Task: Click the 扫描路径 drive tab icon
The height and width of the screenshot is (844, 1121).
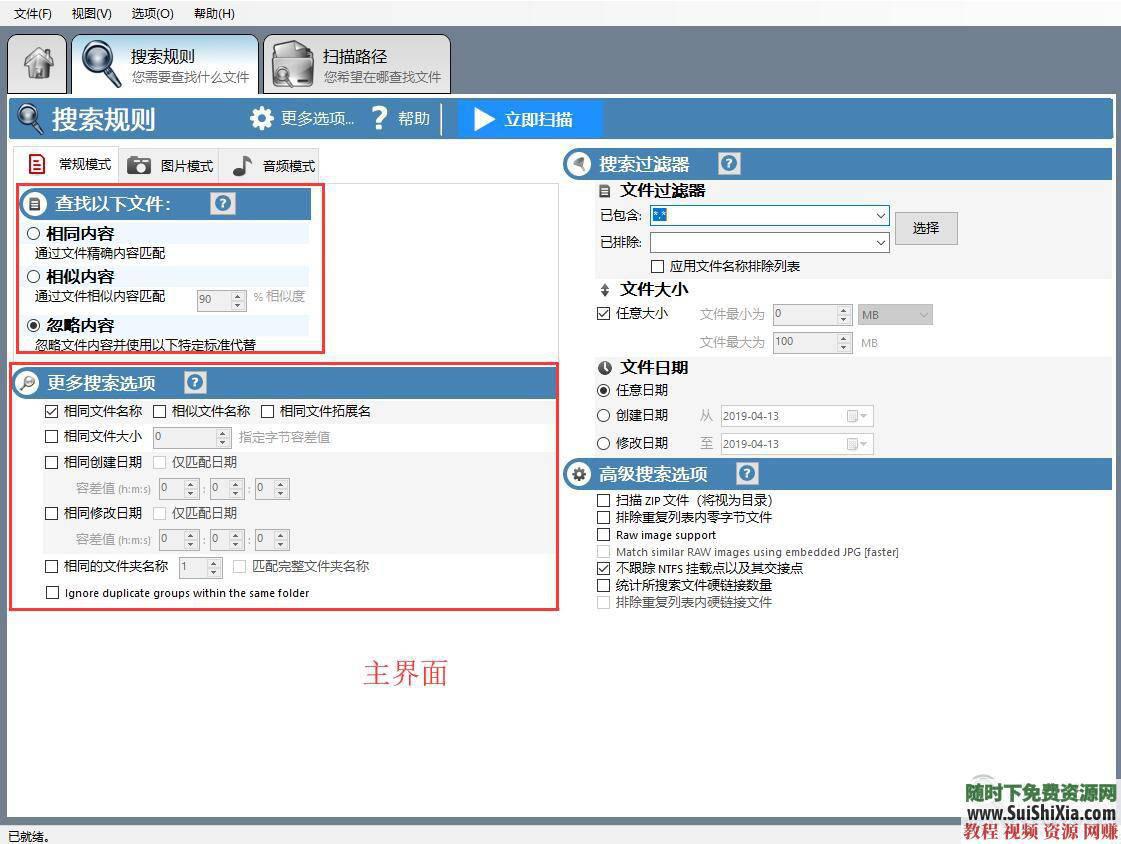Action: [293, 64]
